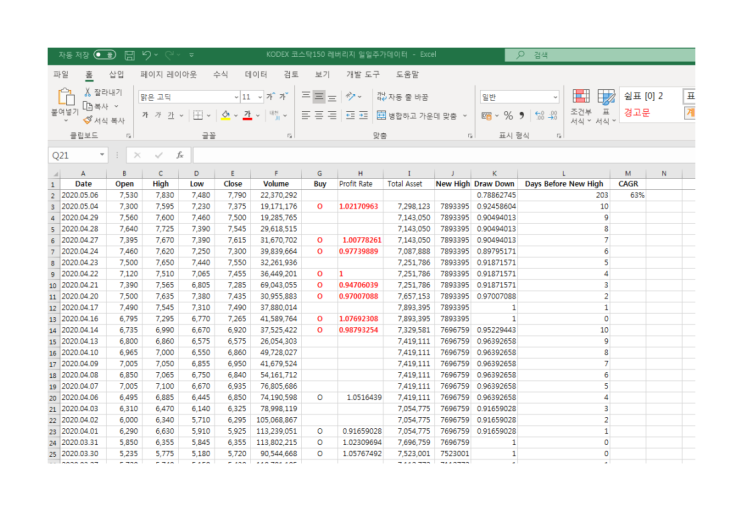
Task: Click the Paste clipboard icon
Action: point(66,97)
